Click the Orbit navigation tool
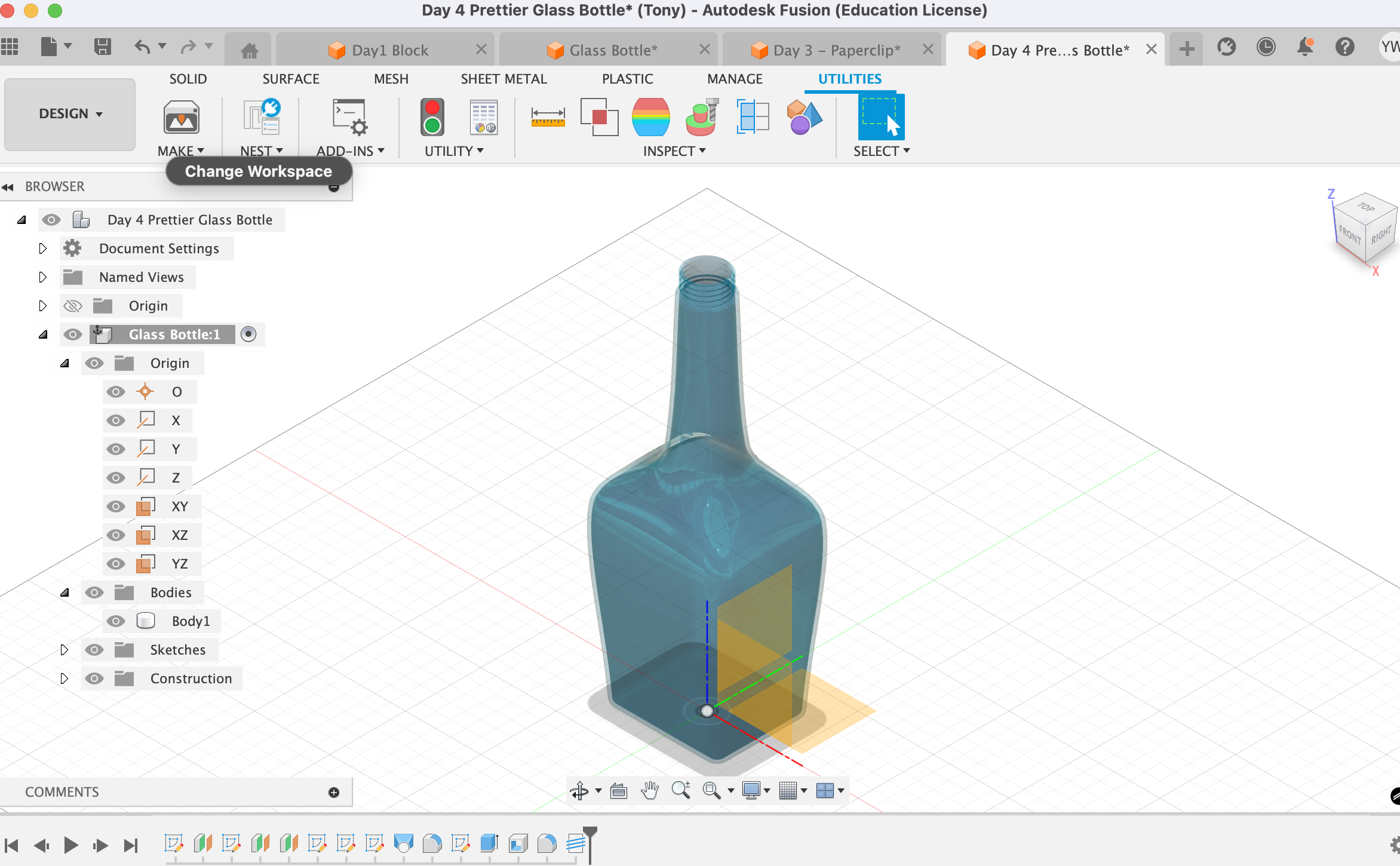The width and height of the screenshot is (1400, 866). click(579, 791)
